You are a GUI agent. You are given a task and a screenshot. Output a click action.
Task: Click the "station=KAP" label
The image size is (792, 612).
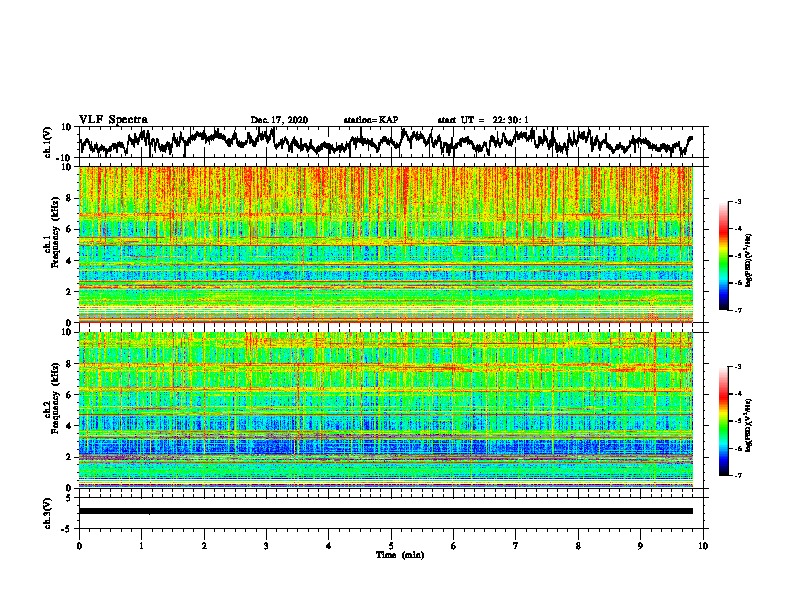(x=371, y=120)
